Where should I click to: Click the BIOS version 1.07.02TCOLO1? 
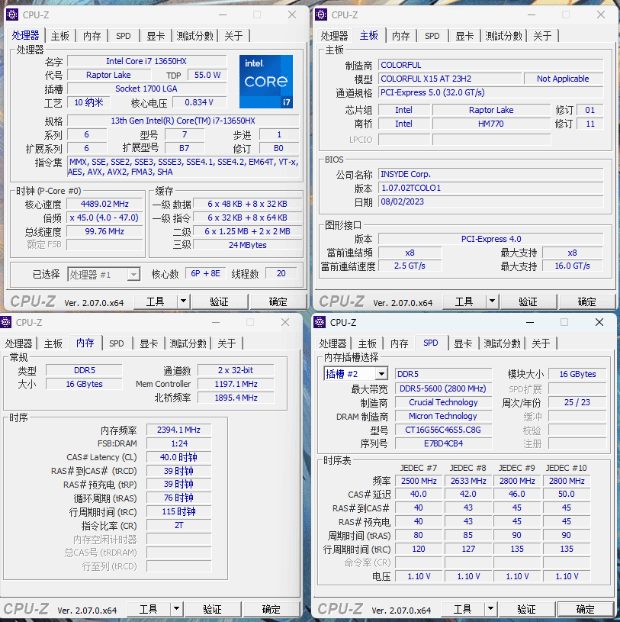[x=490, y=188]
